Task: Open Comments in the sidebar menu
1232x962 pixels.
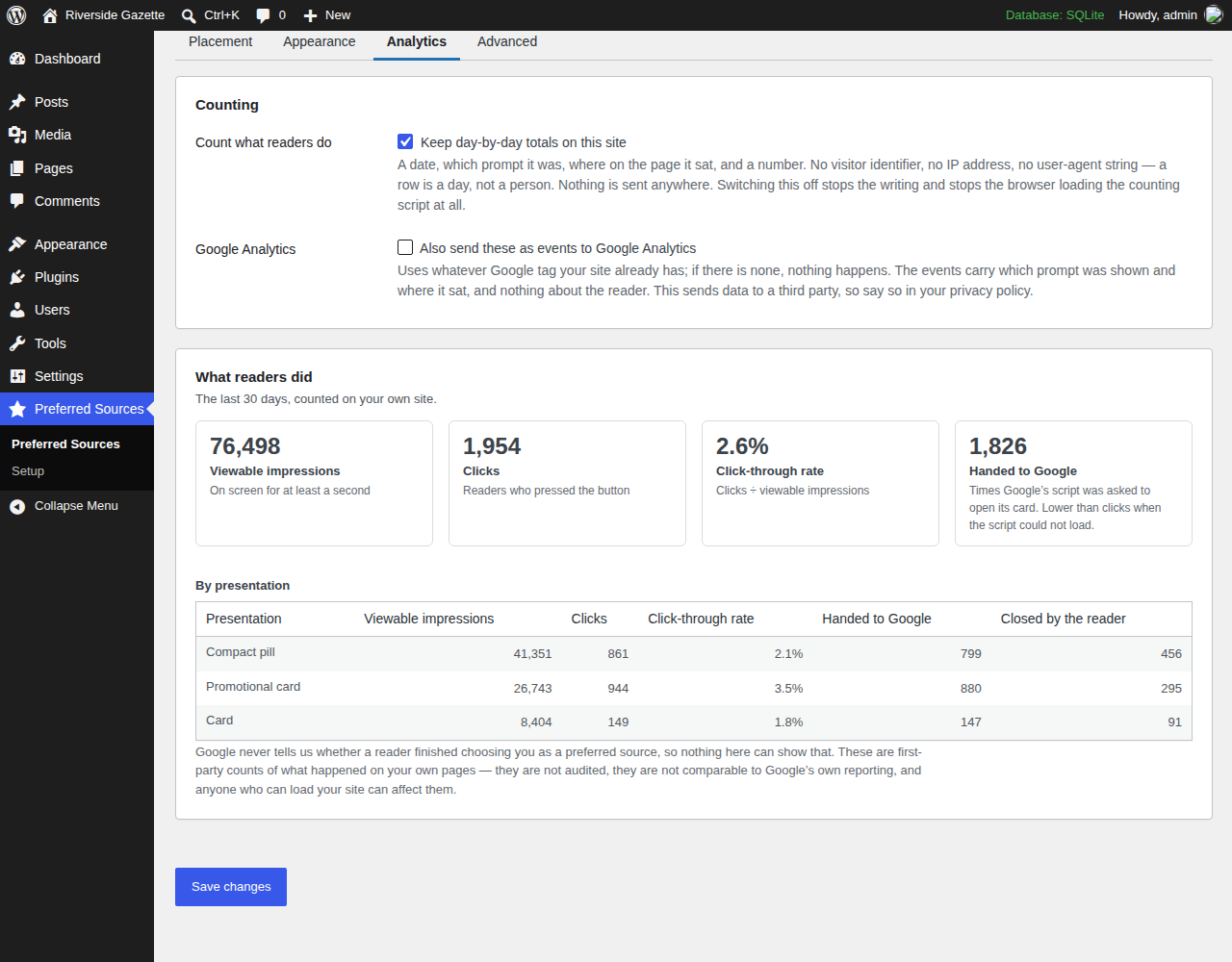Action: (x=77, y=201)
